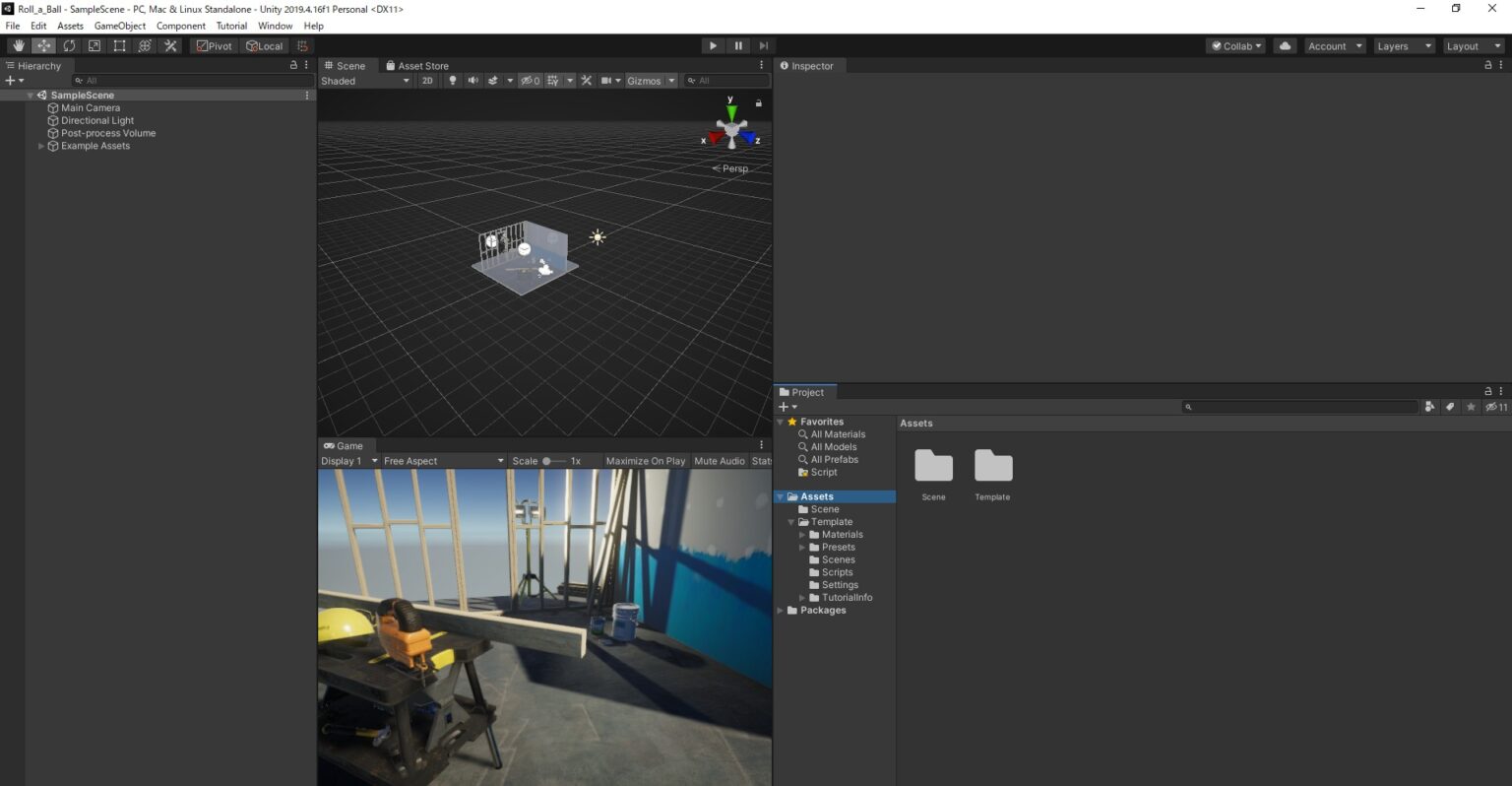This screenshot has width=1512, height=786.
Task: Open Inspector panel options menu
Action: tap(1501, 65)
